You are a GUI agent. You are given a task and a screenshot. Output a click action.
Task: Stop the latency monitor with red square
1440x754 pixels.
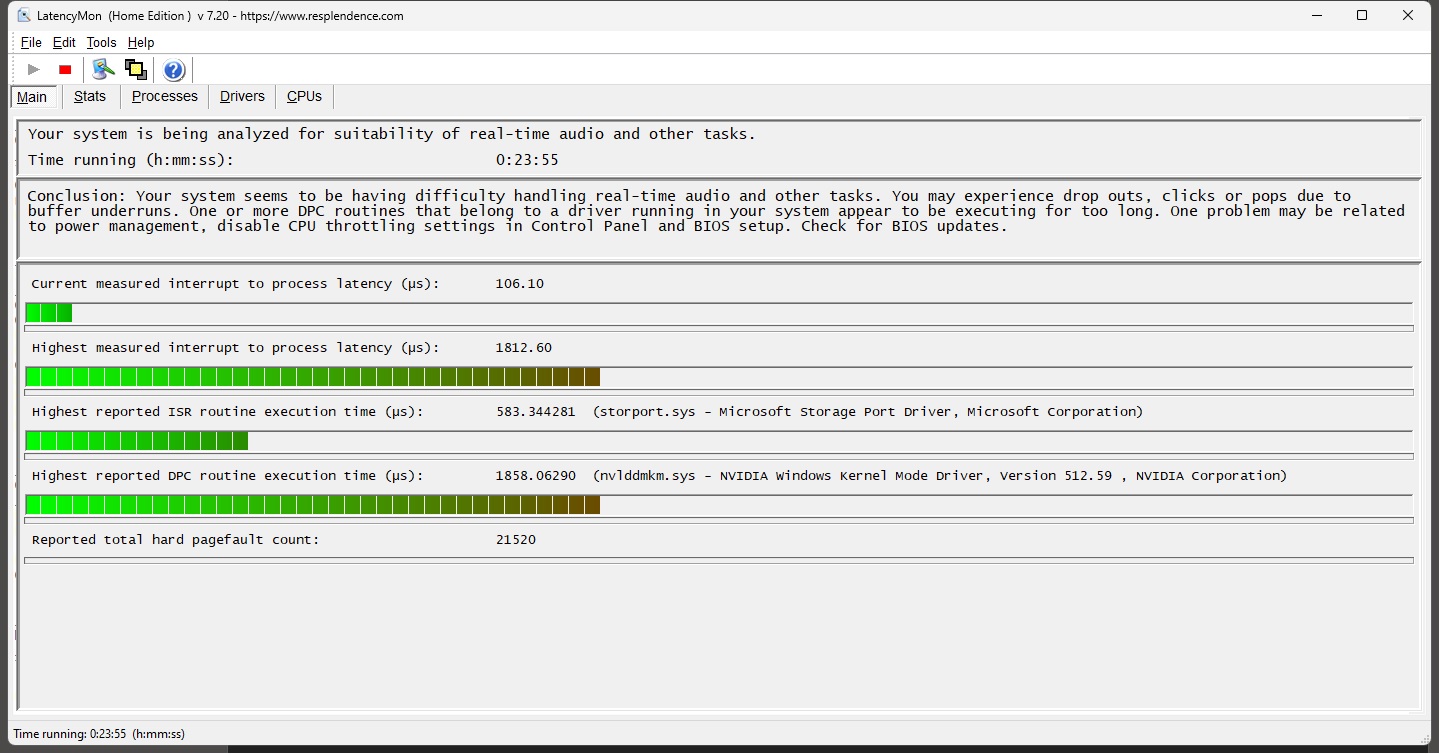point(65,70)
